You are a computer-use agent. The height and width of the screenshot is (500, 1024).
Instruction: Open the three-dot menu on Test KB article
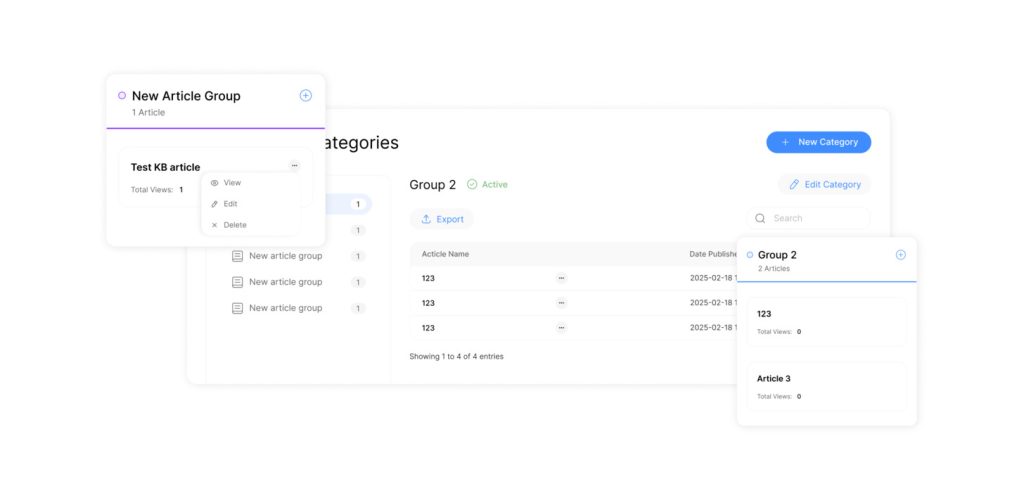point(294,166)
